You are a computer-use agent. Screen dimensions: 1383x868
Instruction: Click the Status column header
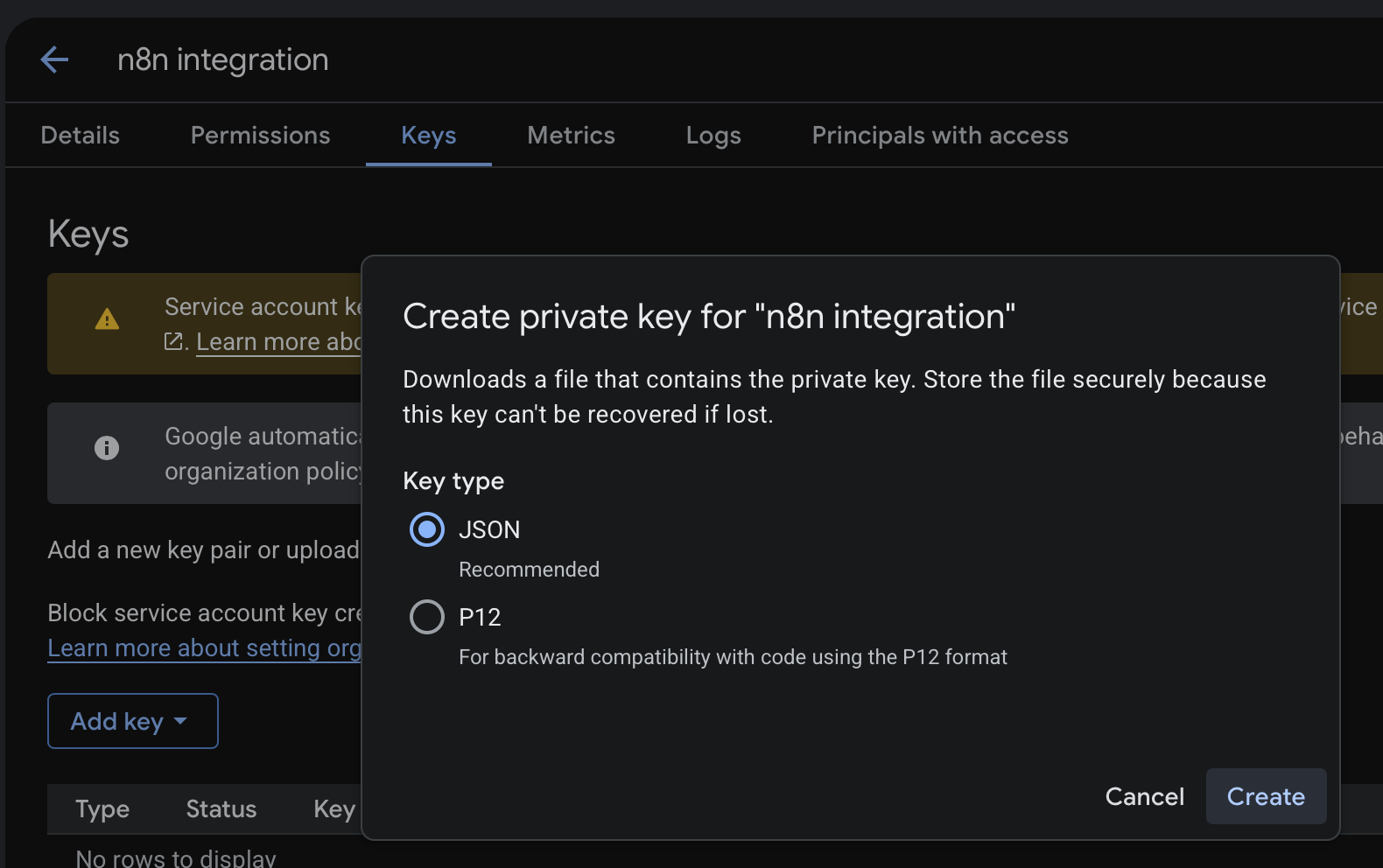(x=221, y=809)
